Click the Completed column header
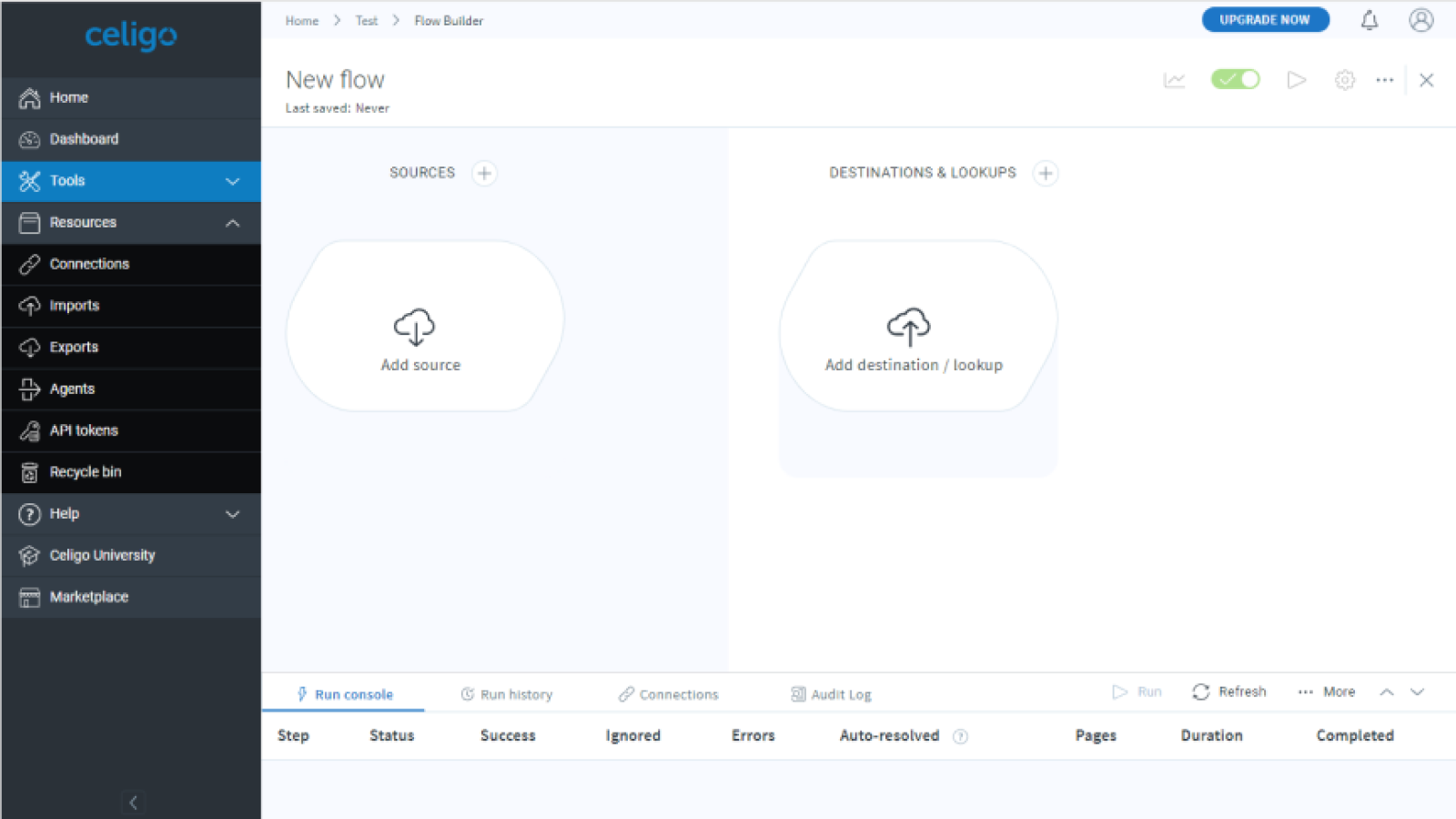Image resolution: width=1456 pixels, height=819 pixels. click(x=1355, y=735)
